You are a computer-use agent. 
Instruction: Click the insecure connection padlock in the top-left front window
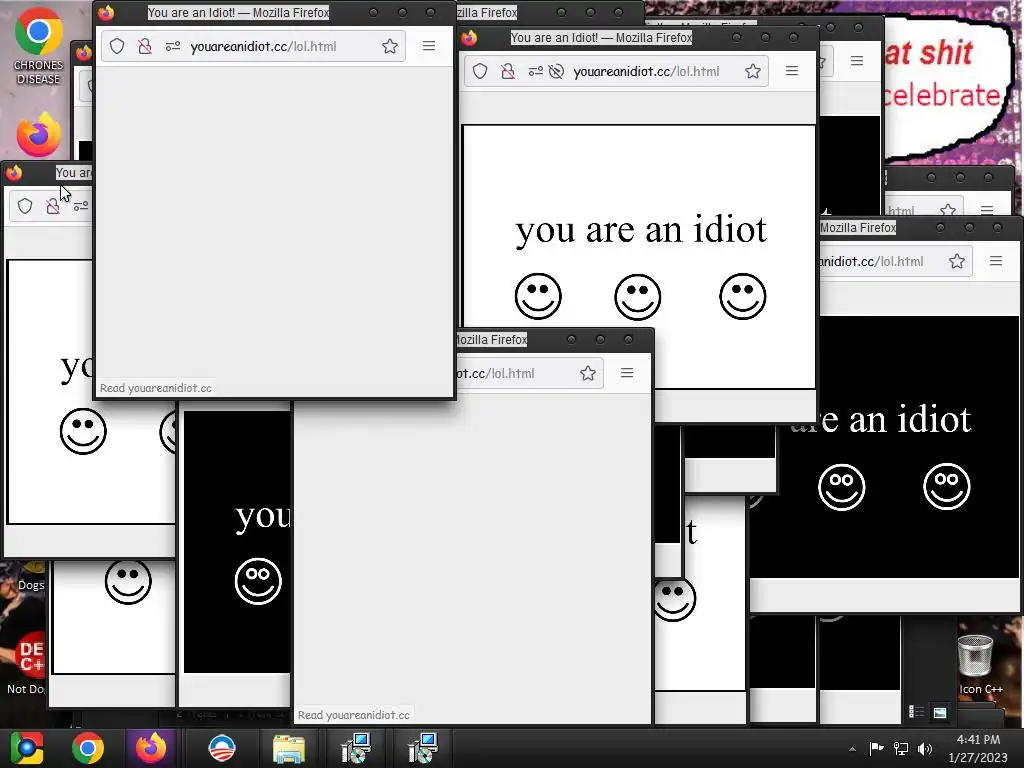(x=145, y=46)
